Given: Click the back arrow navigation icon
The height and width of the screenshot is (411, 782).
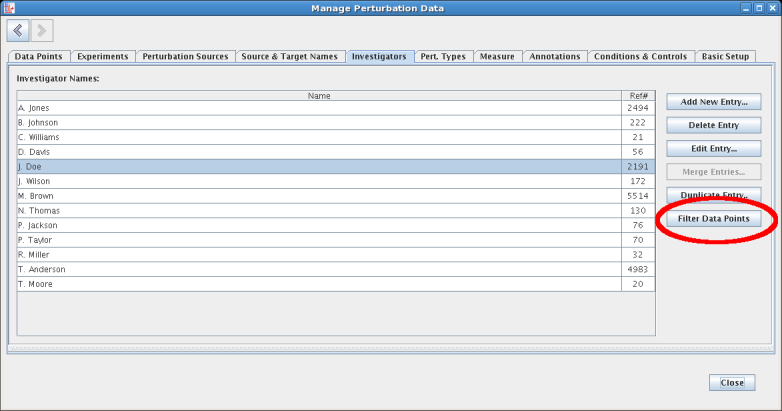Looking at the screenshot, I should 19,31.
